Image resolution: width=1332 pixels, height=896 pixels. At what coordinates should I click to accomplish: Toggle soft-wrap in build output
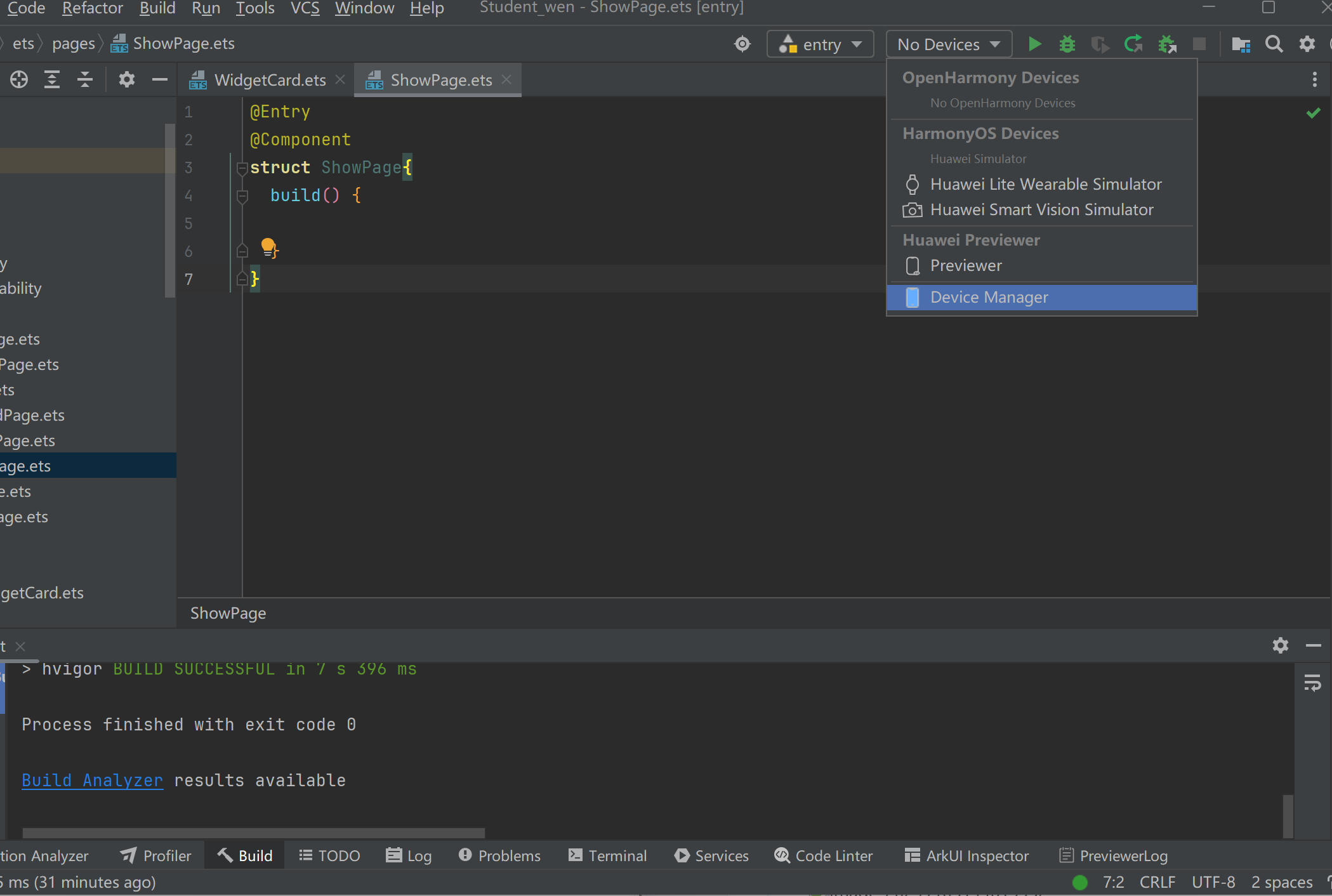(1312, 683)
